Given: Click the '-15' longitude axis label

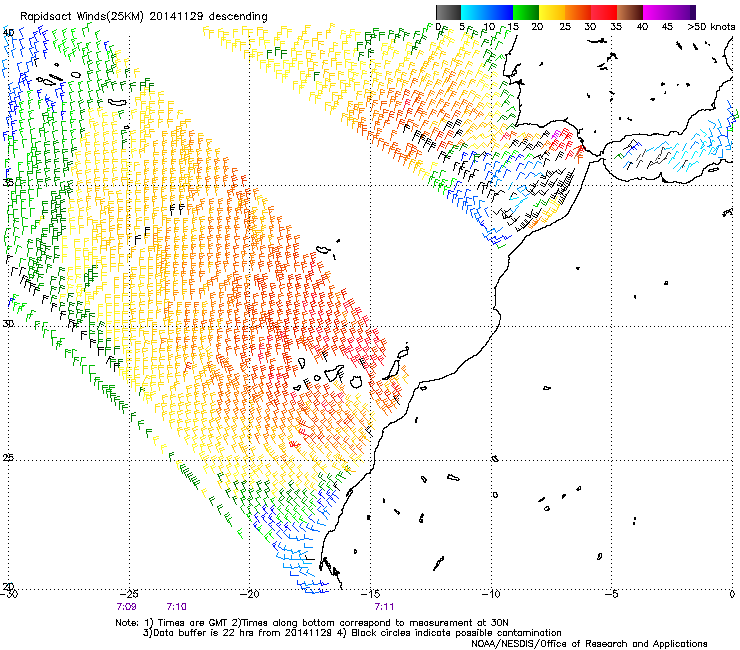Looking at the screenshot, I should click(x=370, y=594).
